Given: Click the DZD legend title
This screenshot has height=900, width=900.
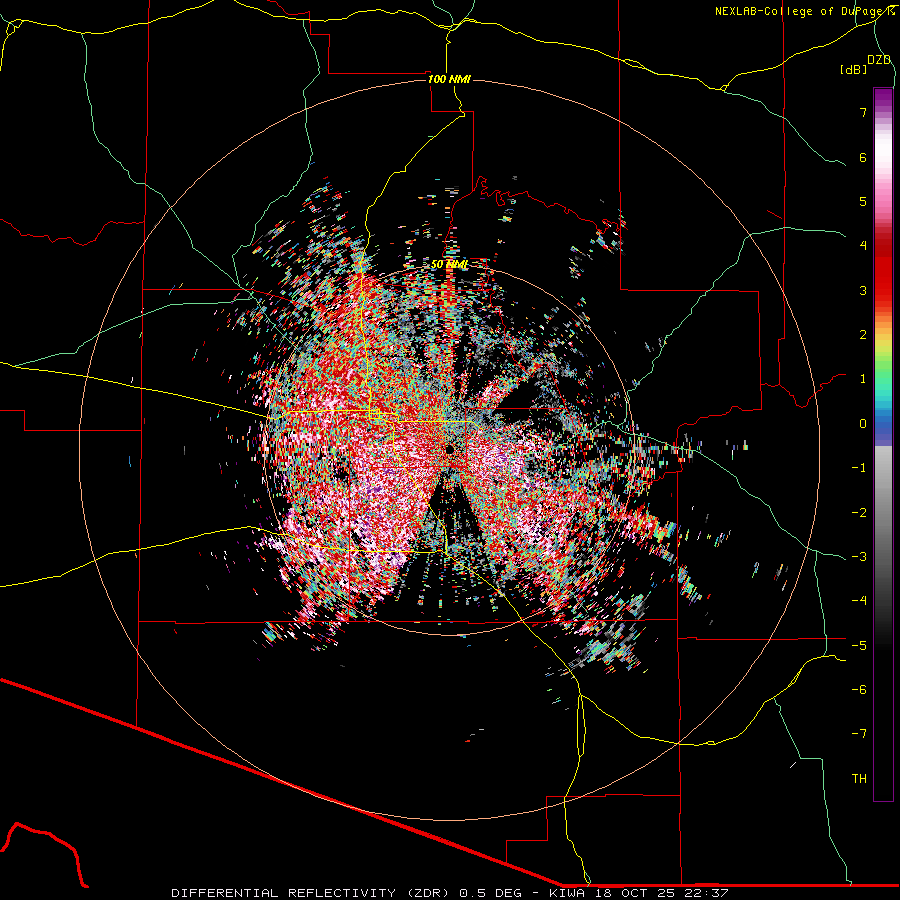Looking at the screenshot, I should pos(879,60).
